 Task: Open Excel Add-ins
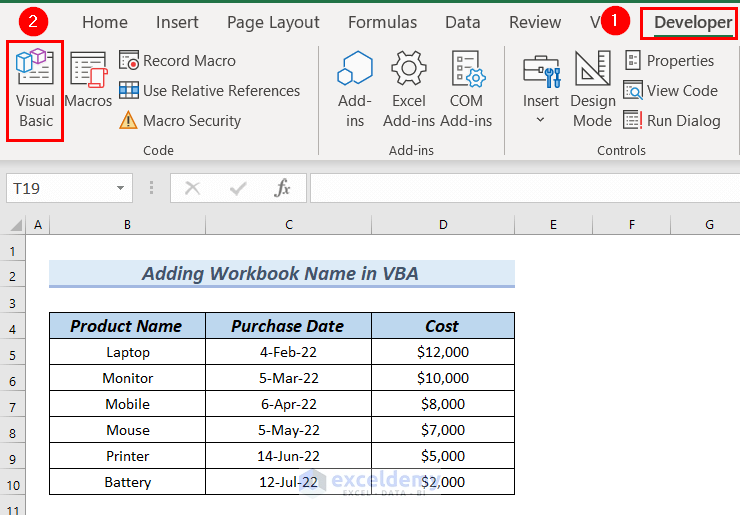tap(409, 90)
